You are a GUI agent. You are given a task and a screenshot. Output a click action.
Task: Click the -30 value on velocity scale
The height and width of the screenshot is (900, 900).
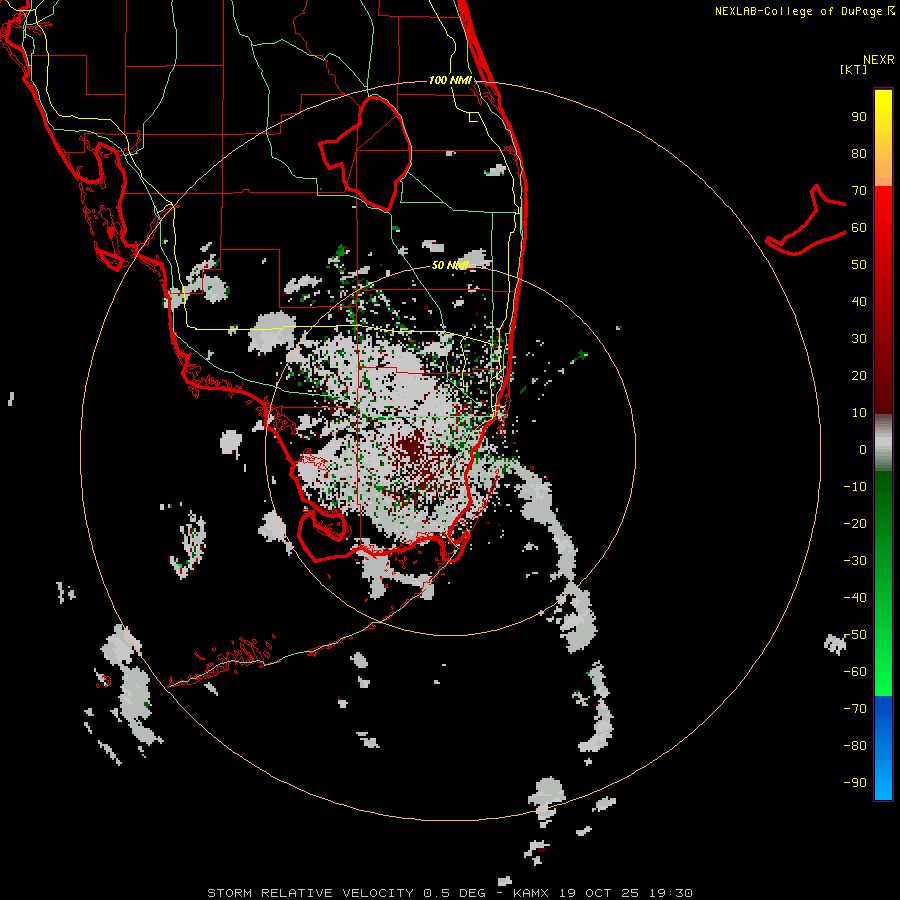(x=855, y=561)
